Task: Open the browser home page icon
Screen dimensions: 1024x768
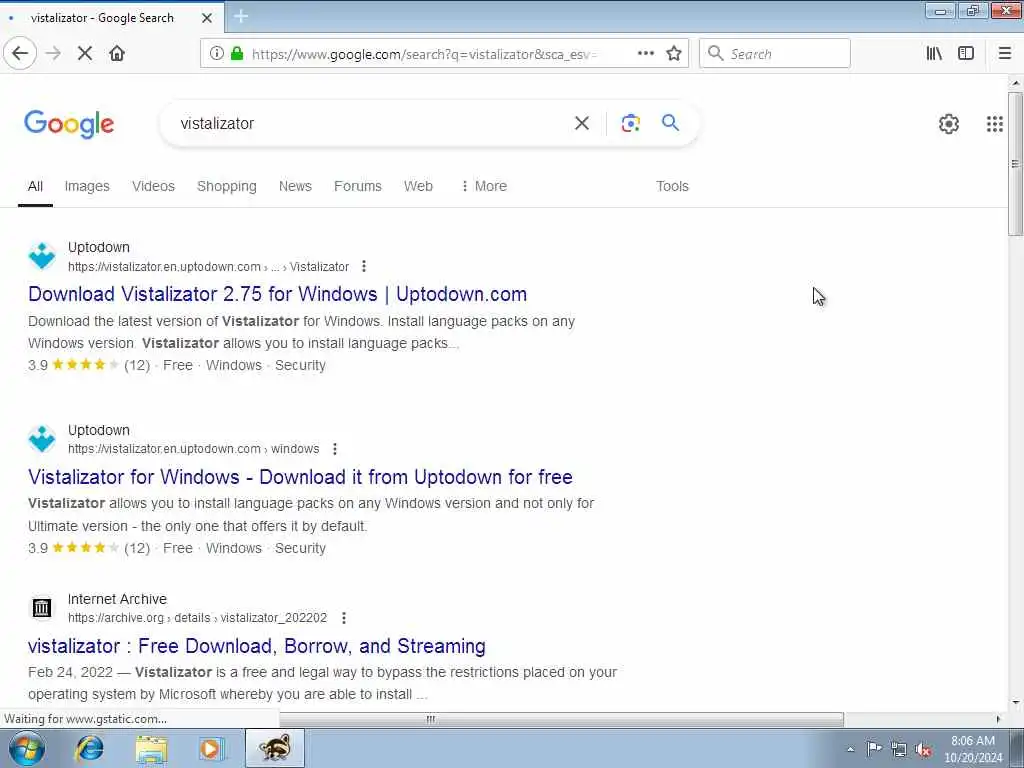Action: (117, 54)
